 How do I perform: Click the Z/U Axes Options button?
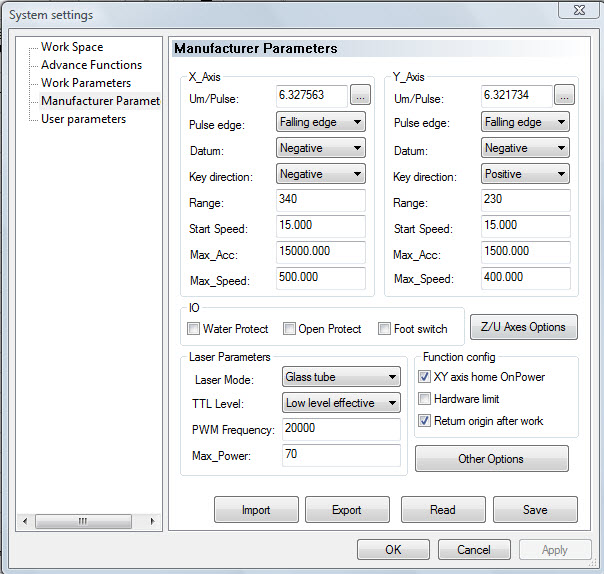tap(523, 327)
